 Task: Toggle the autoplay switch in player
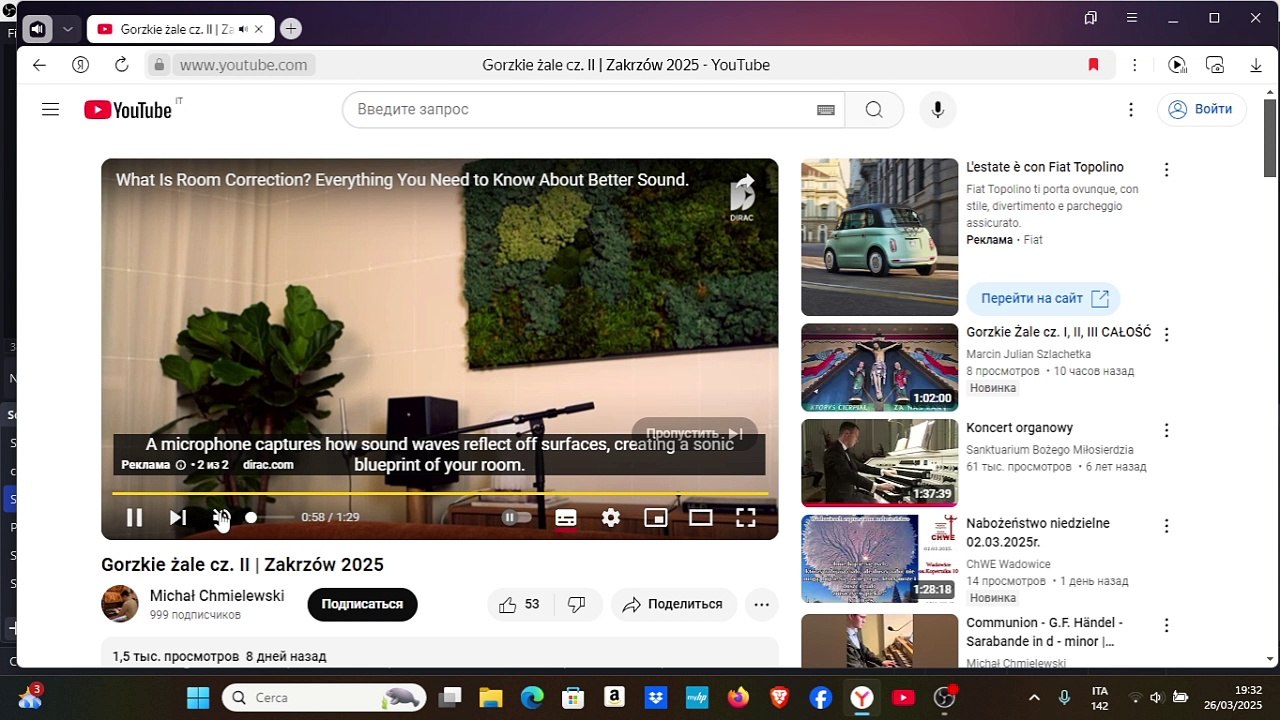[516, 517]
